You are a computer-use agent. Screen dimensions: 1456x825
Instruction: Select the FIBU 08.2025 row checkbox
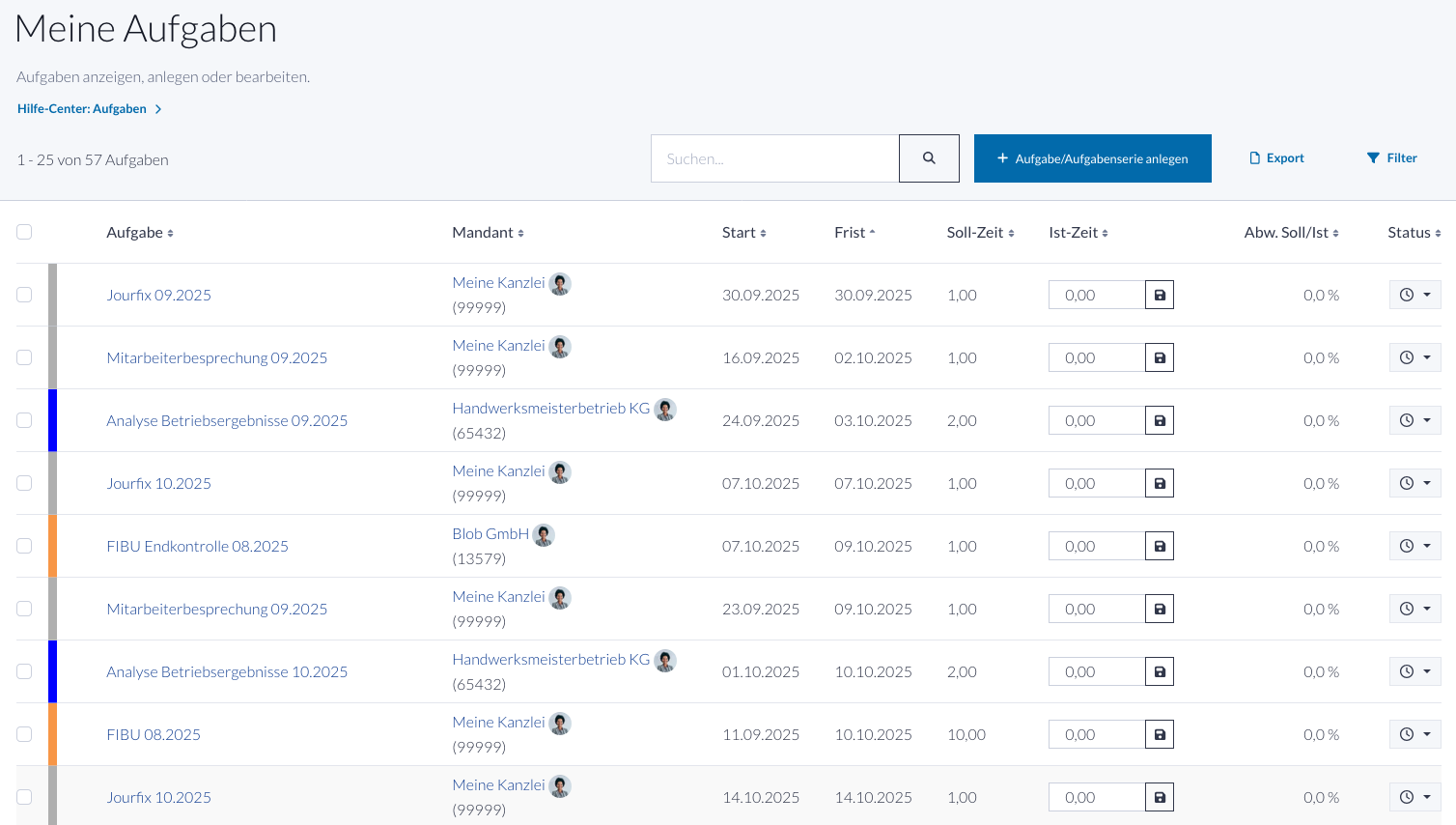24,734
